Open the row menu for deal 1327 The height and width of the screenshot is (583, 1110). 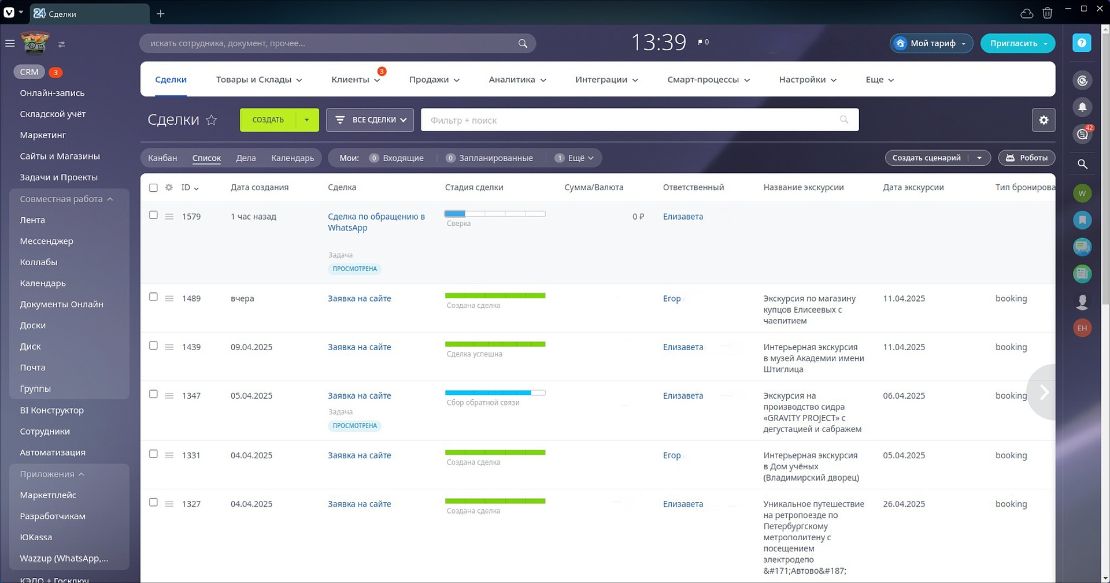pyautogui.click(x=169, y=504)
